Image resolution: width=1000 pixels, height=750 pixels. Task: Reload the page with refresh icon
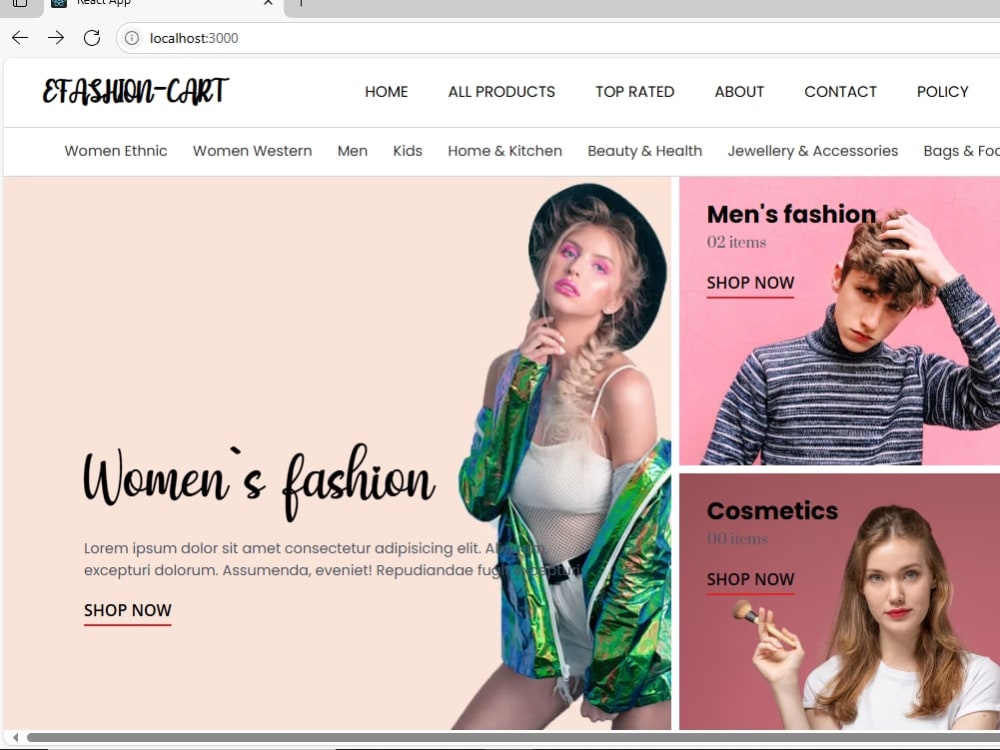click(x=92, y=38)
